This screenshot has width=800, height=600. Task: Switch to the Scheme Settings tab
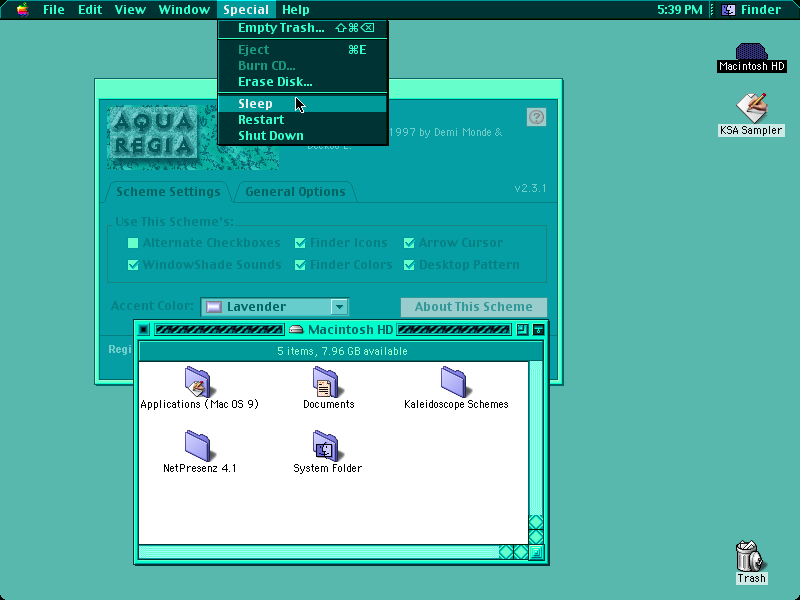(x=168, y=192)
